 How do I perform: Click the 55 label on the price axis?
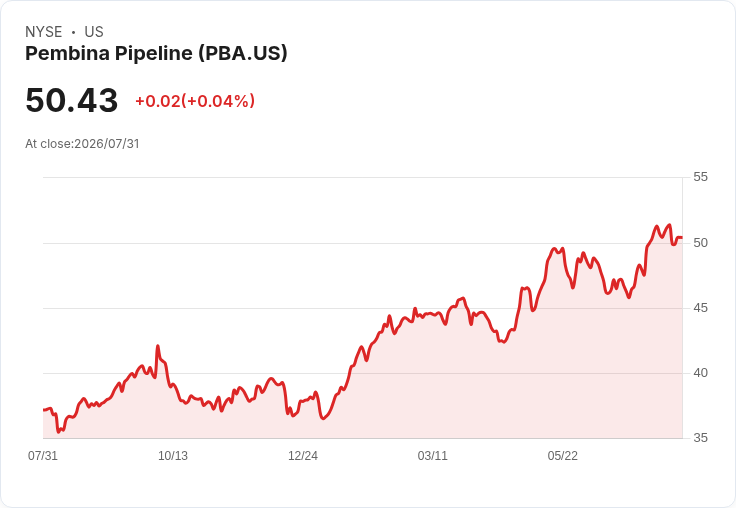tap(700, 177)
